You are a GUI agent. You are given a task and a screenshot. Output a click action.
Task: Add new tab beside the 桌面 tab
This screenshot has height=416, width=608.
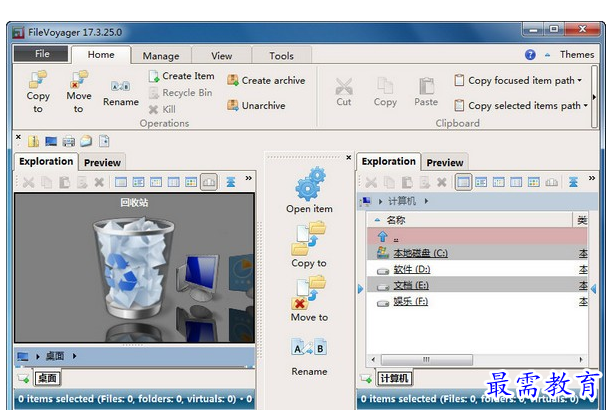(x=23, y=378)
